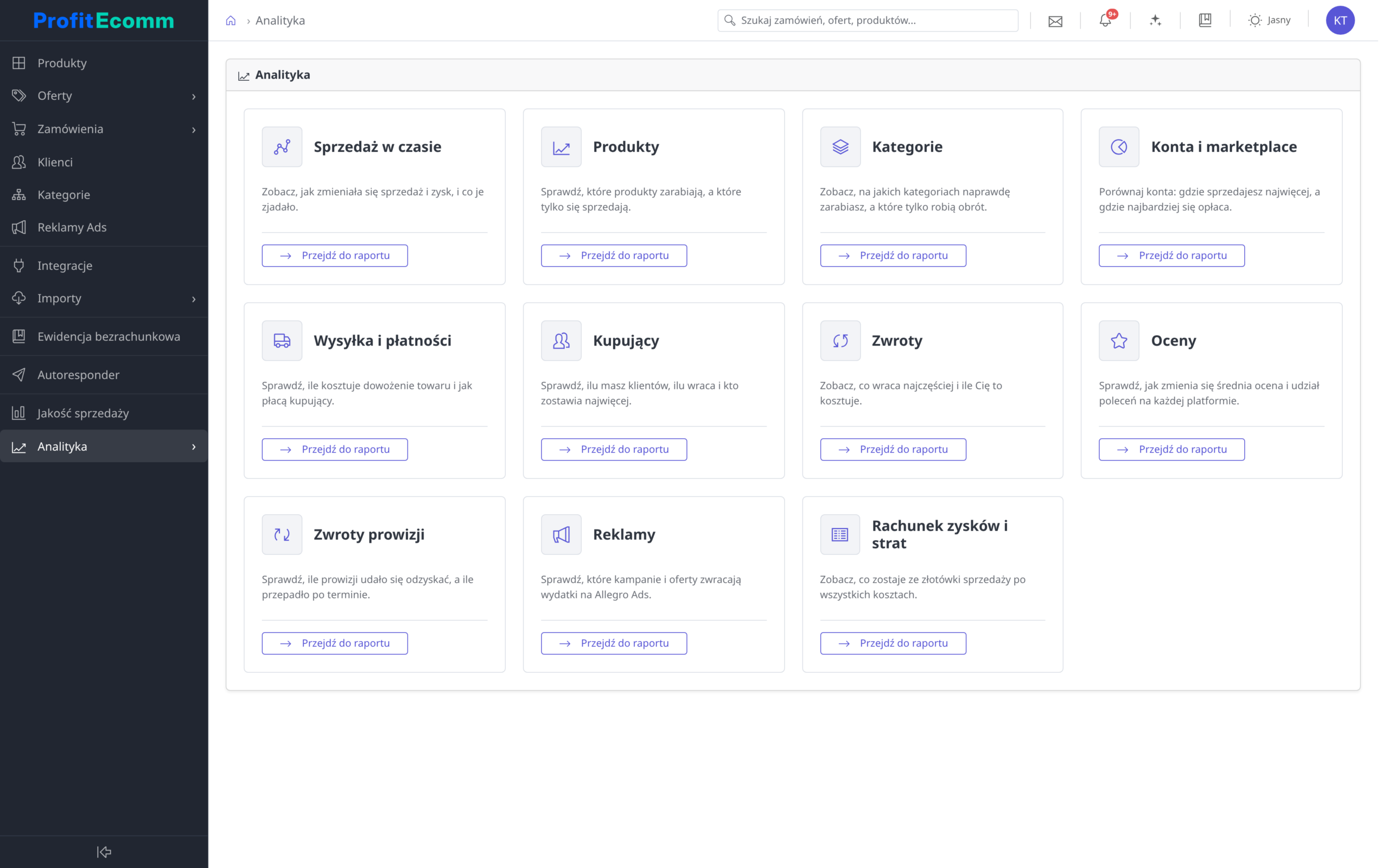This screenshot has width=1389, height=868.
Task: Click the Konta i marketplace pie icon
Action: click(x=1119, y=147)
